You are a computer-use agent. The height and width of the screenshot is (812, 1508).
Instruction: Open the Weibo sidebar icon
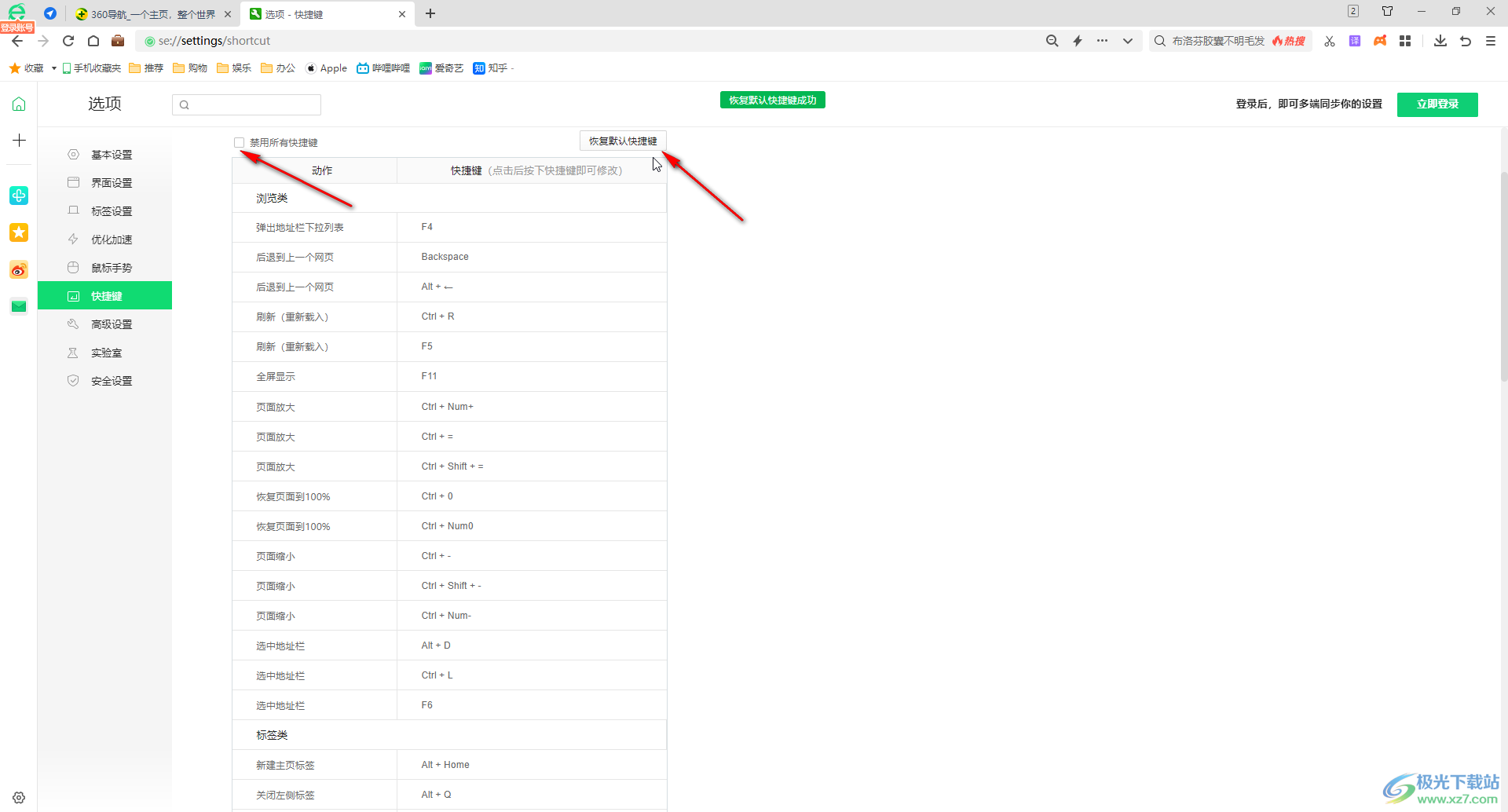pyautogui.click(x=19, y=270)
